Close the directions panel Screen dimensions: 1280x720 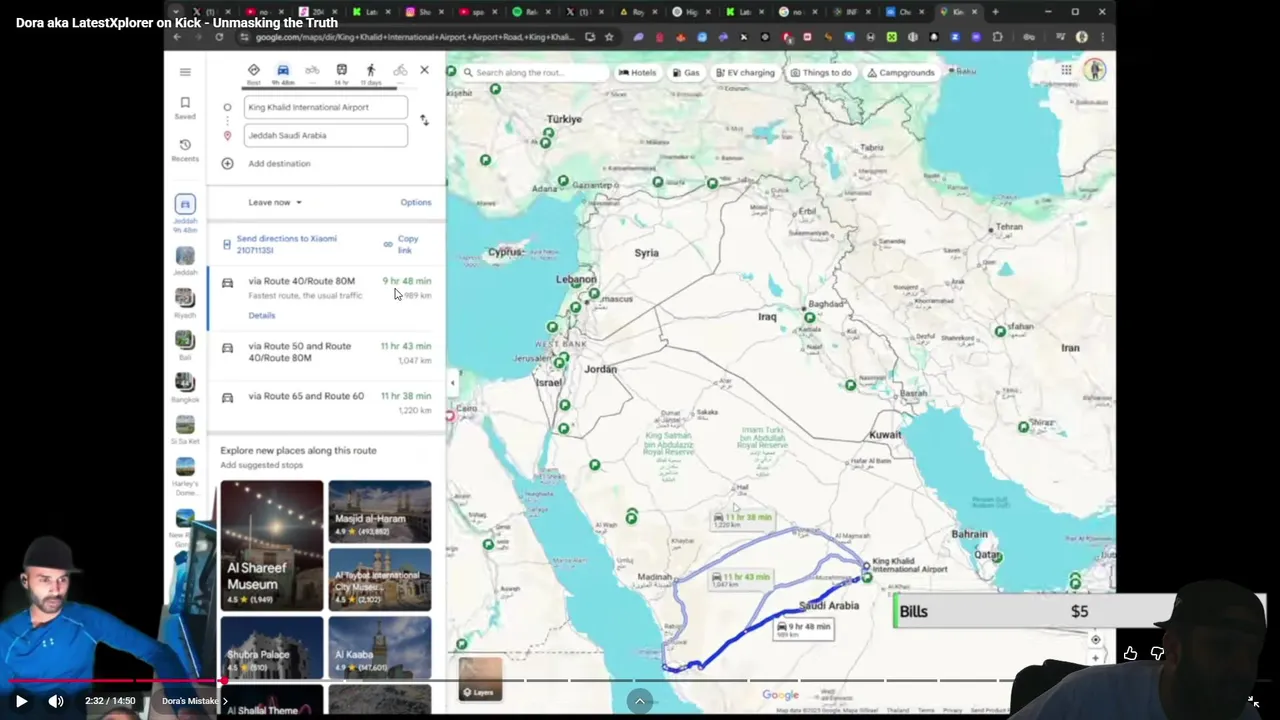tap(424, 70)
